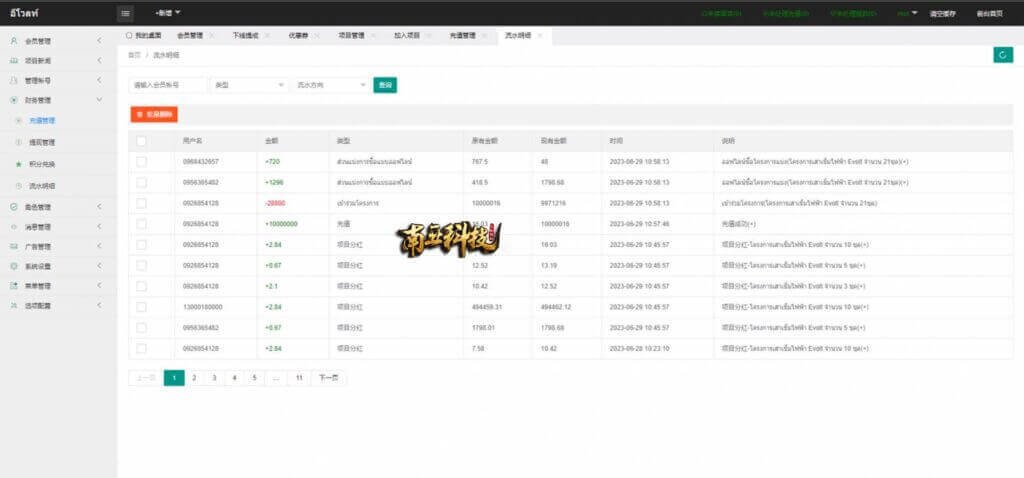Collapse the 财务管理 sidebar section

coord(99,100)
